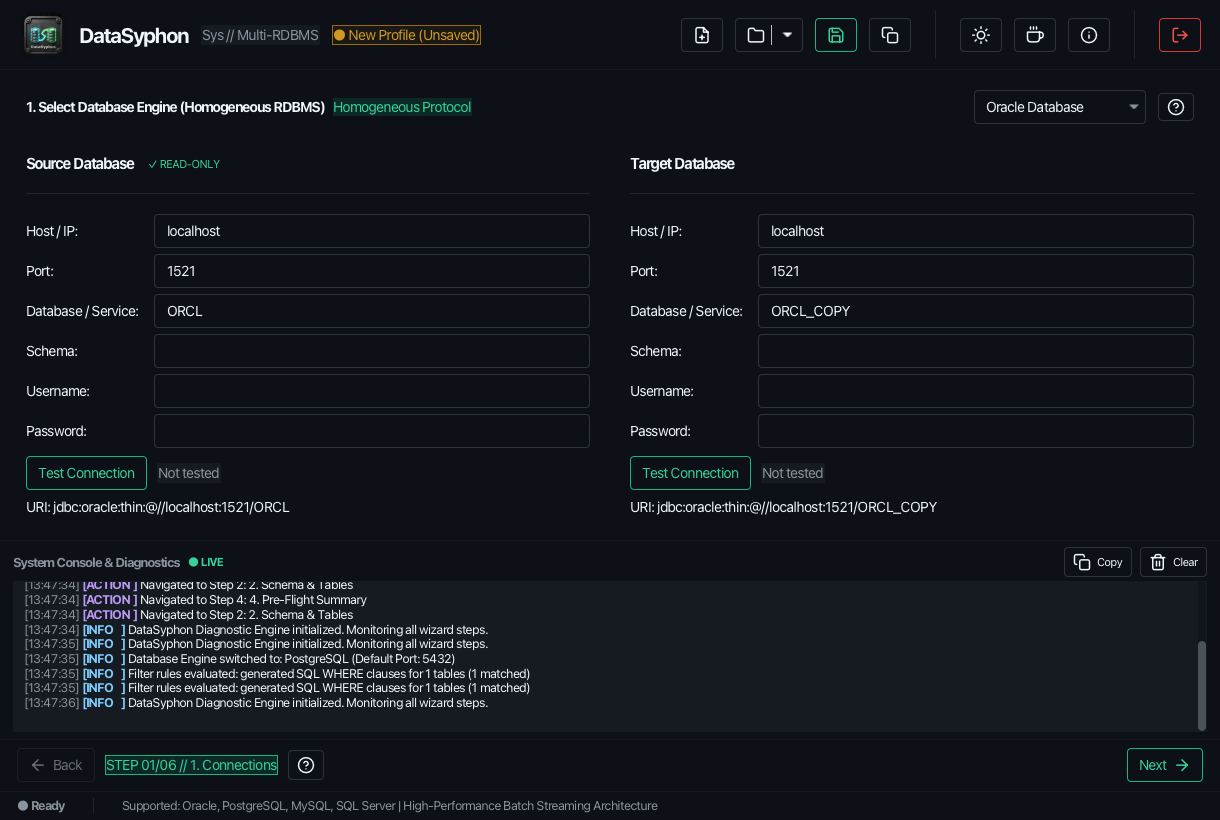Open a profile using the folder icon
1220x820 pixels.
755,35
